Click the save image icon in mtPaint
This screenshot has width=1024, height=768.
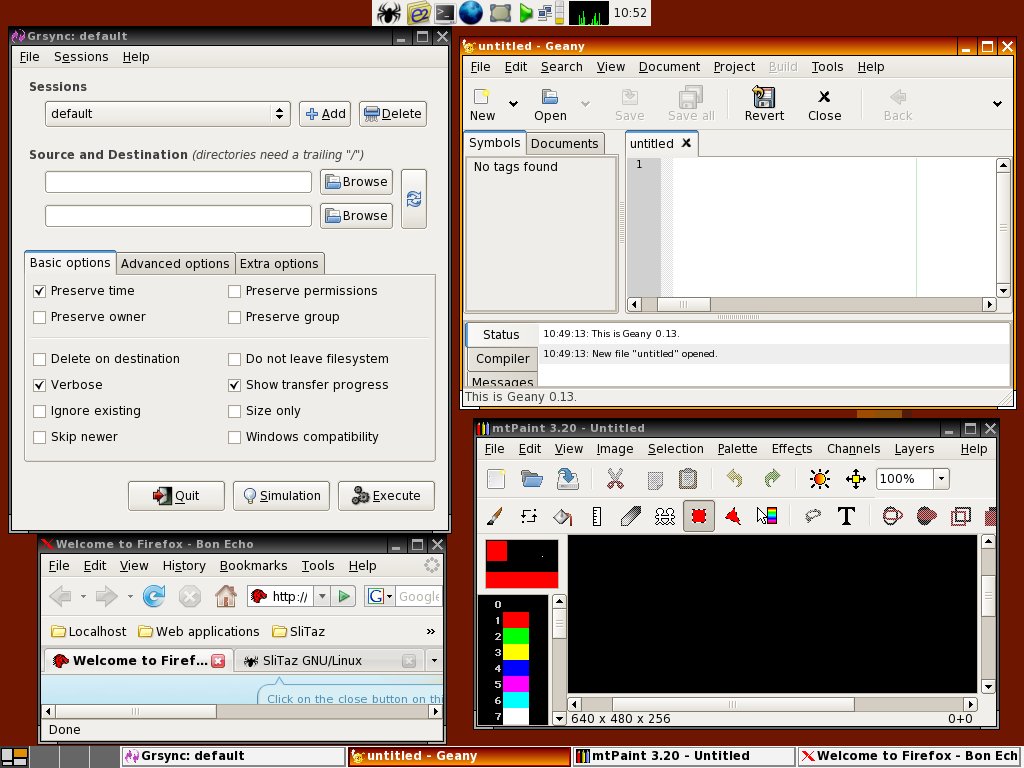pyautogui.click(x=567, y=479)
